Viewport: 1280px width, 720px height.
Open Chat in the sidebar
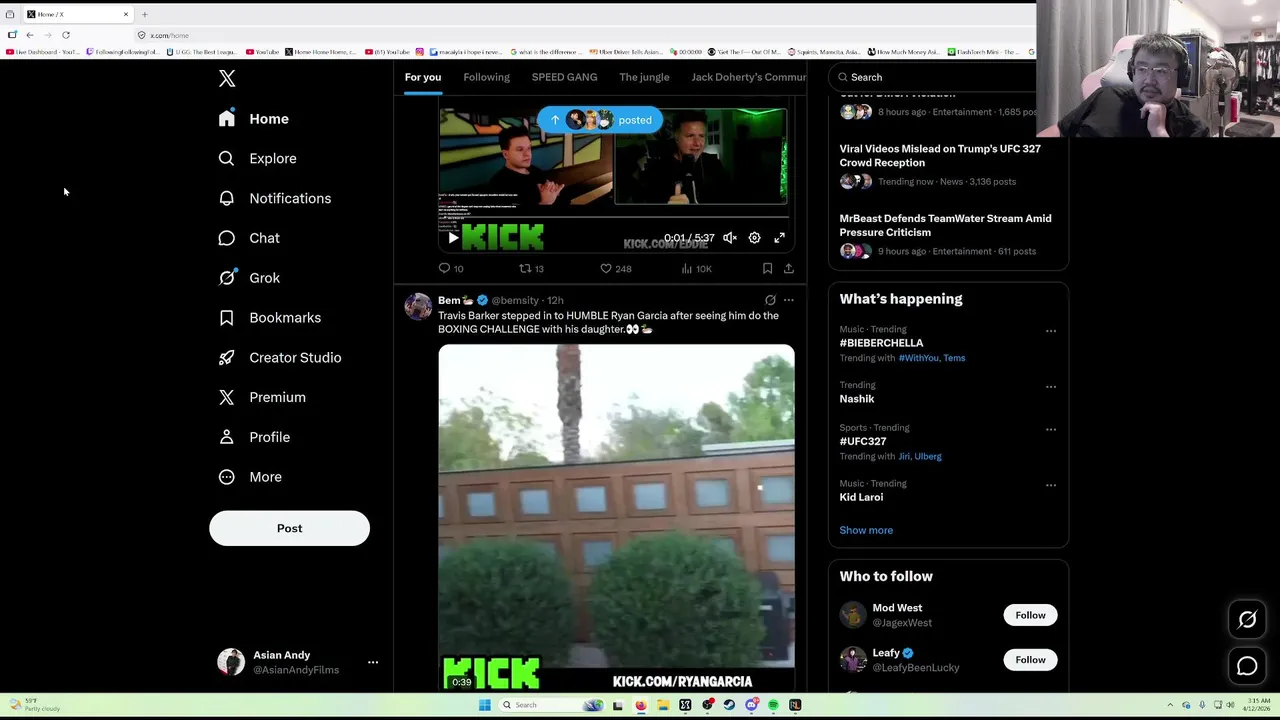[249, 238]
